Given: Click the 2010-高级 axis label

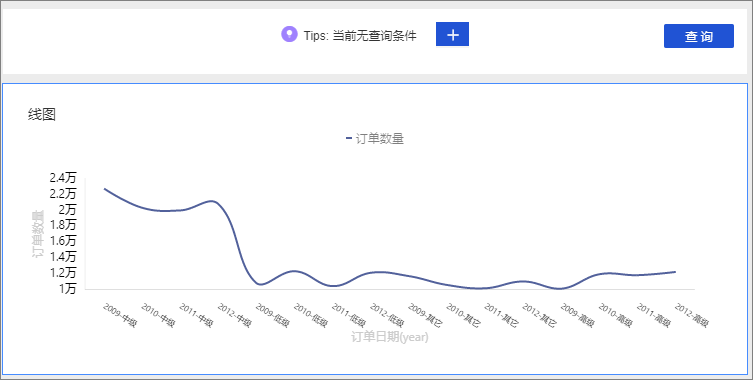Looking at the screenshot, I should (x=616, y=315).
